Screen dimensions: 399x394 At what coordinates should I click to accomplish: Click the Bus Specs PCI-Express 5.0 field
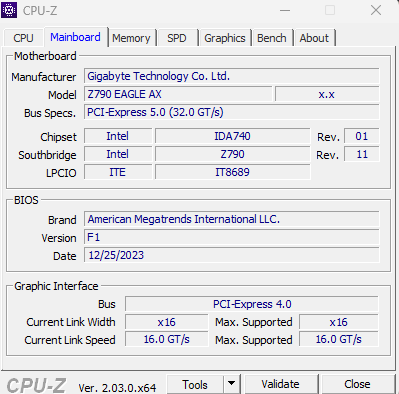(232, 112)
